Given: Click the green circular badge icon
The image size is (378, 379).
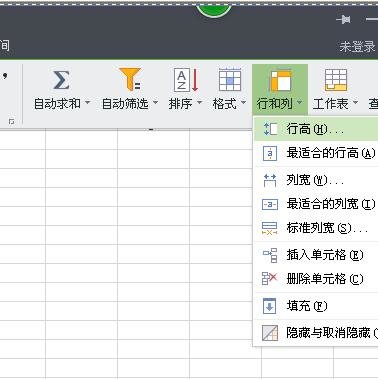Looking at the screenshot, I should (x=214, y=10).
